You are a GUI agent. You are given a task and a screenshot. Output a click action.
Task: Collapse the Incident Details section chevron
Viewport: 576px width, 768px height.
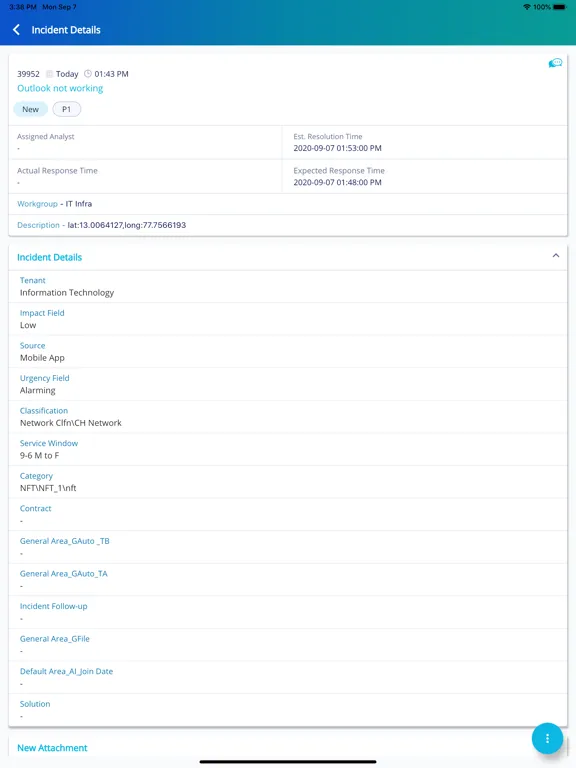[x=556, y=256]
